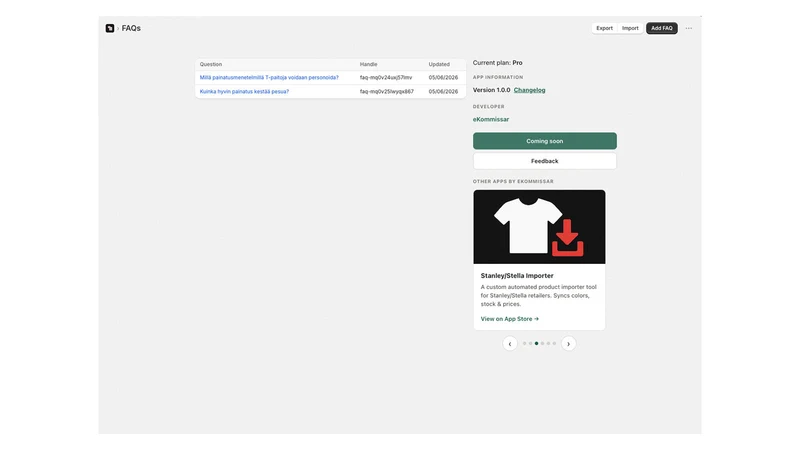The image size is (800, 450).
Task: Click the Handle column header
Action: pyautogui.click(x=368, y=64)
